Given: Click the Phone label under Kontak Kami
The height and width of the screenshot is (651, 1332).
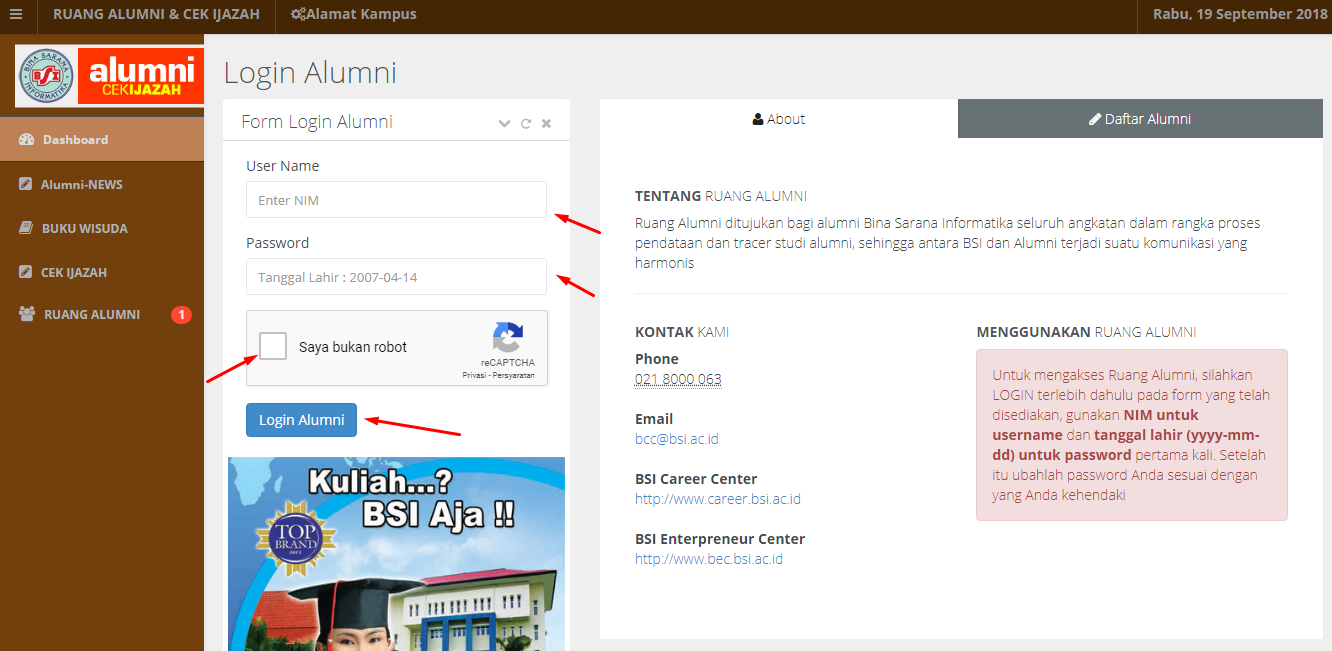Looking at the screenshot, I should pyautogui.click(x=657, y=359).
